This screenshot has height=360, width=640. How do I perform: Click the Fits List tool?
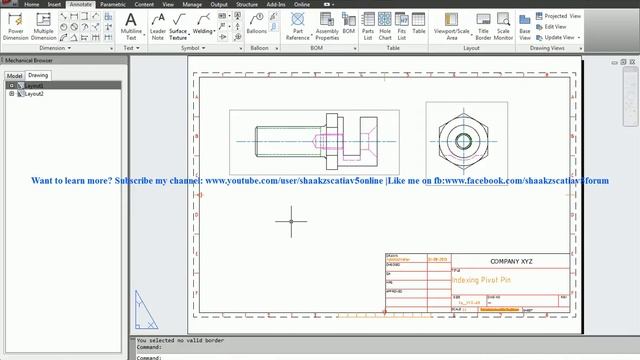pos(402,27)
